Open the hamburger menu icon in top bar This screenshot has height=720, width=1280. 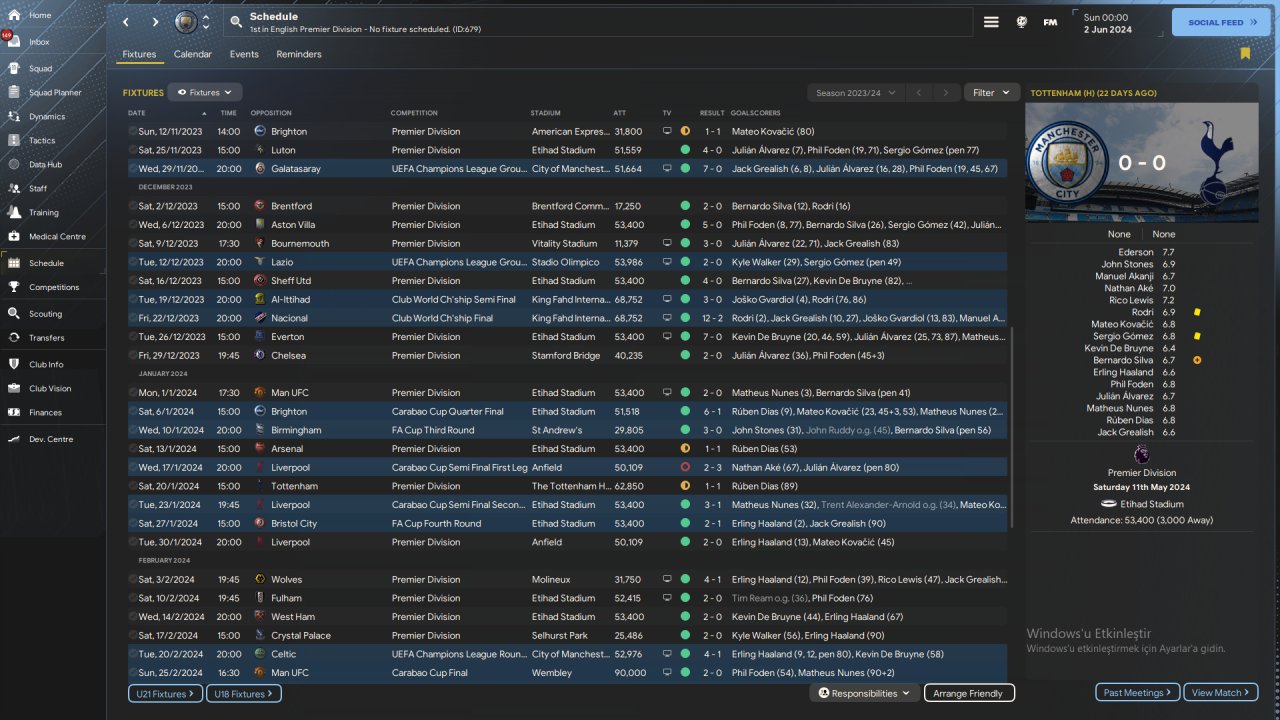click(x=991, y=22)
